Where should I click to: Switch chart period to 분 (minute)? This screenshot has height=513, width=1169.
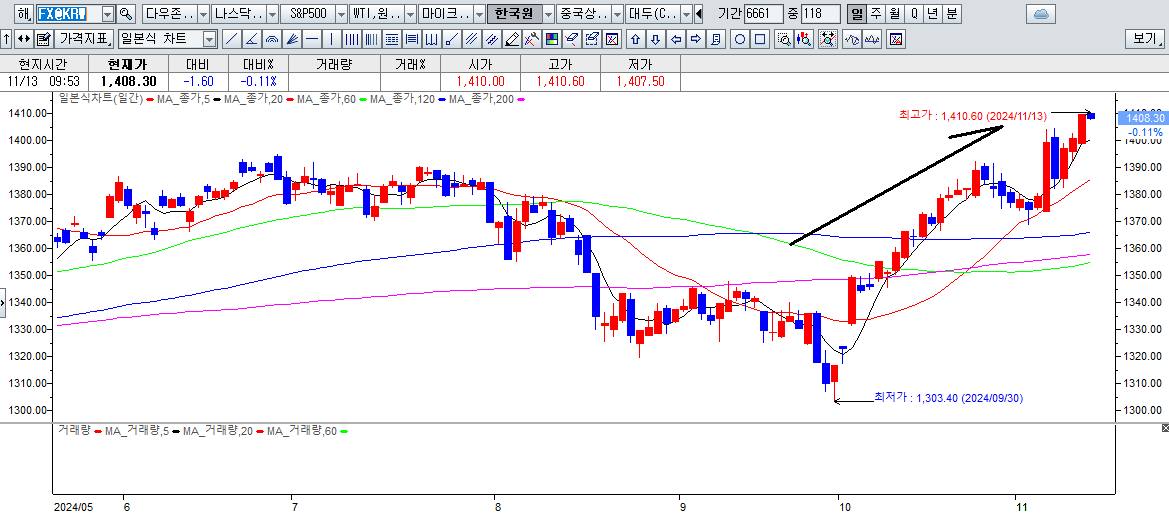tap(951, 14)
